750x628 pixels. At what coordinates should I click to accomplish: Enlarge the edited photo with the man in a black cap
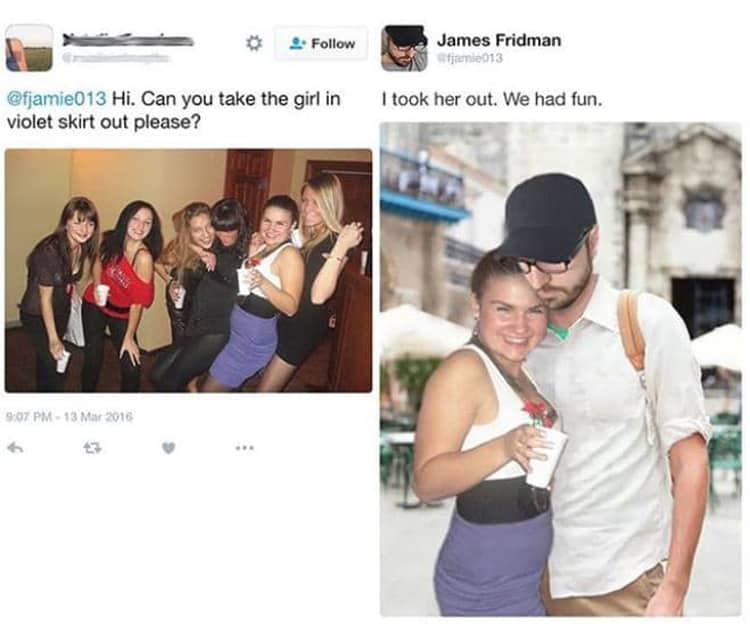click(561, 369)
